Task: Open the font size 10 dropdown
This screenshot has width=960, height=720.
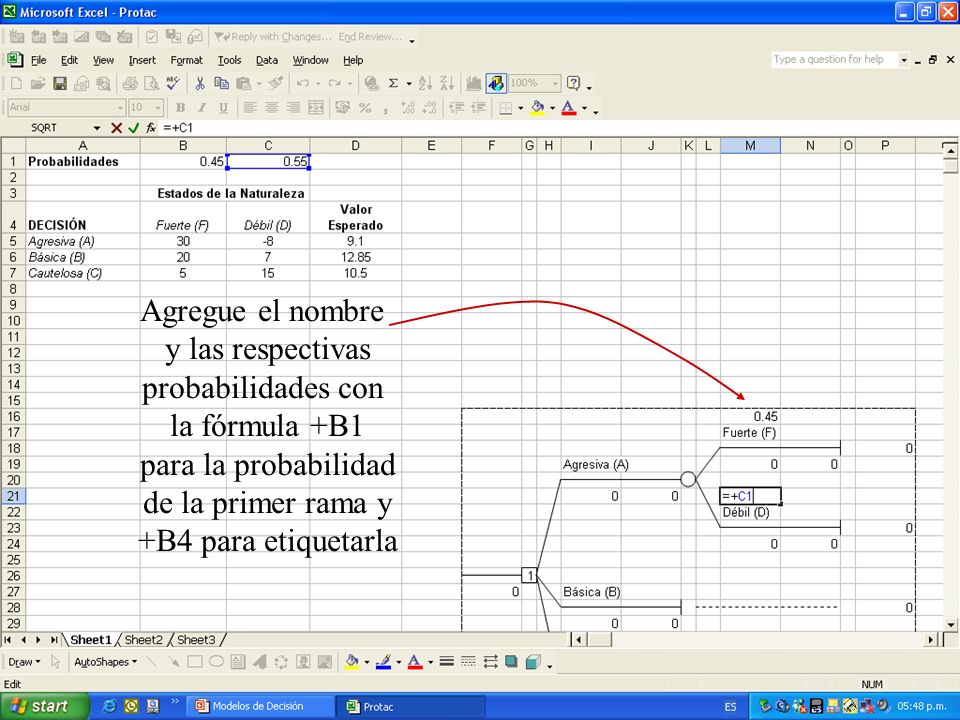Action: click(x=158, y=108)
